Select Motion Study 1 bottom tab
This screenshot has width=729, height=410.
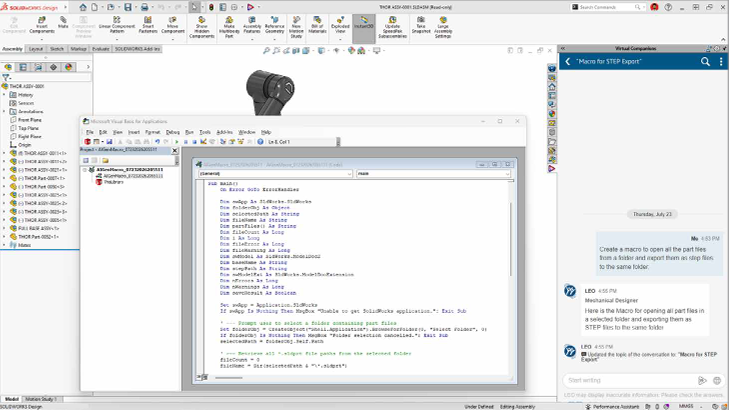[41, 399]
